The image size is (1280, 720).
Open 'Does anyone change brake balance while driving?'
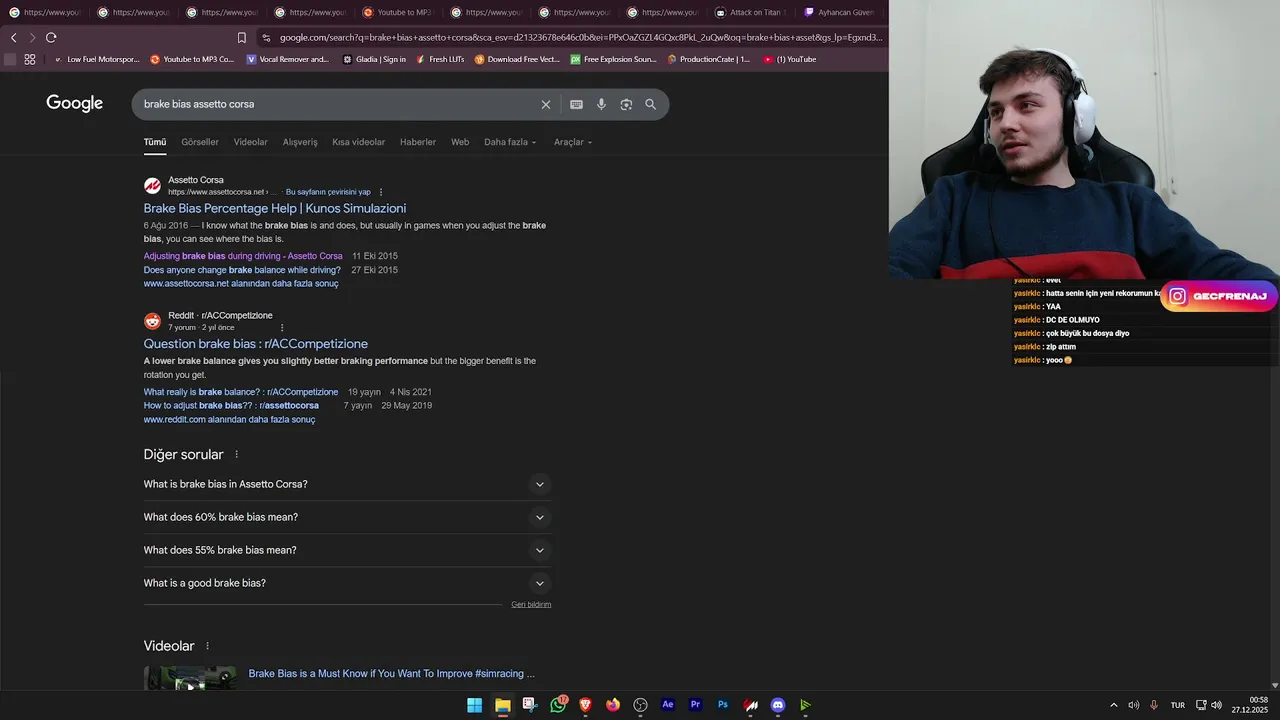click(242, 270)
